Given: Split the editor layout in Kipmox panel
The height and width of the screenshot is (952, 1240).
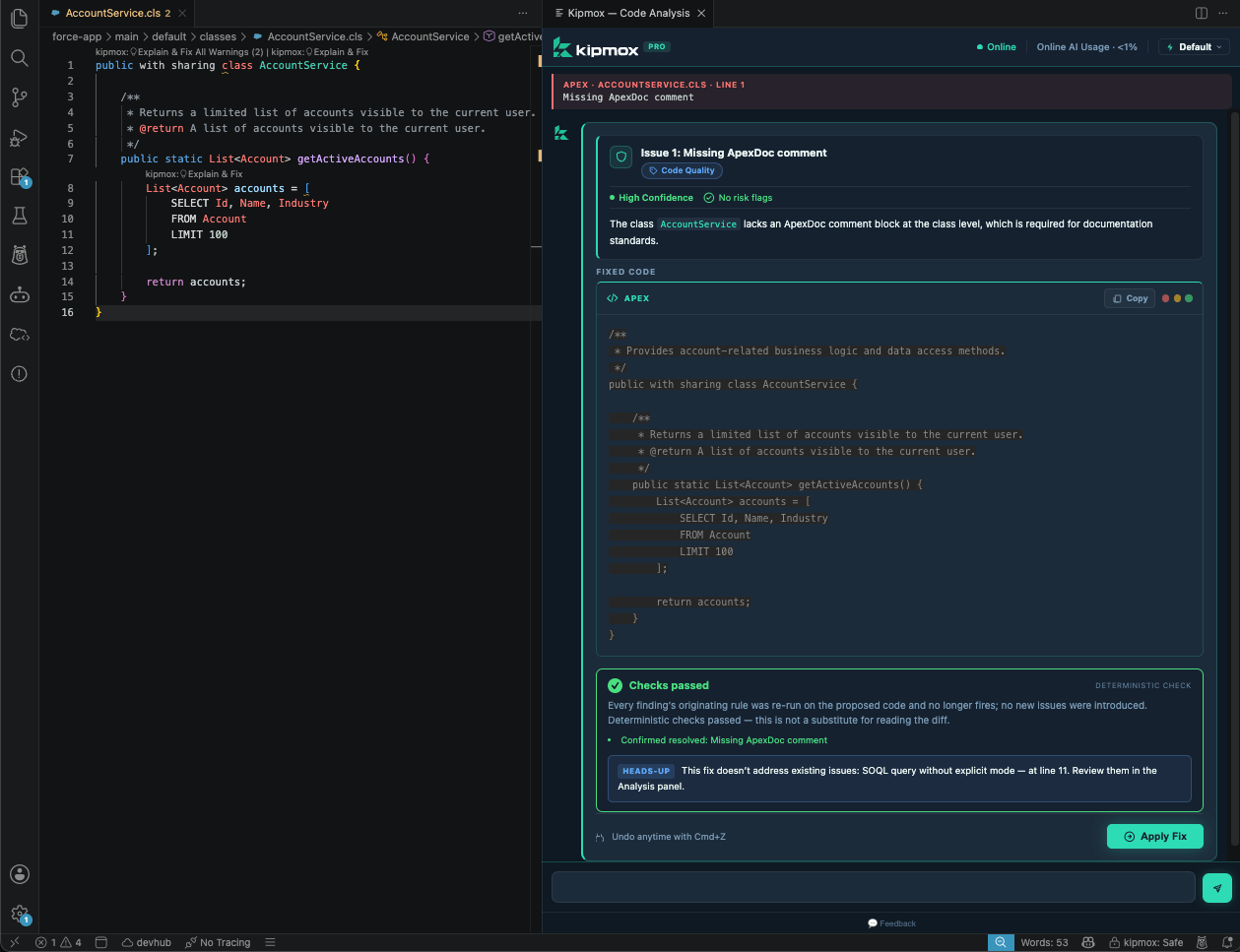Looking at the screenshot, I should tap(1202, 13).
